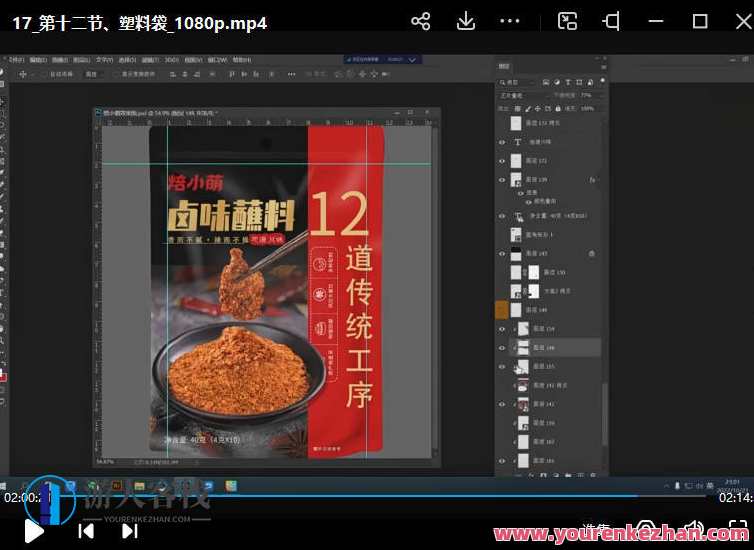Viewport: 754px width, 550px height.
Task: Filter layers by shape layers
Action: point(579,83)
